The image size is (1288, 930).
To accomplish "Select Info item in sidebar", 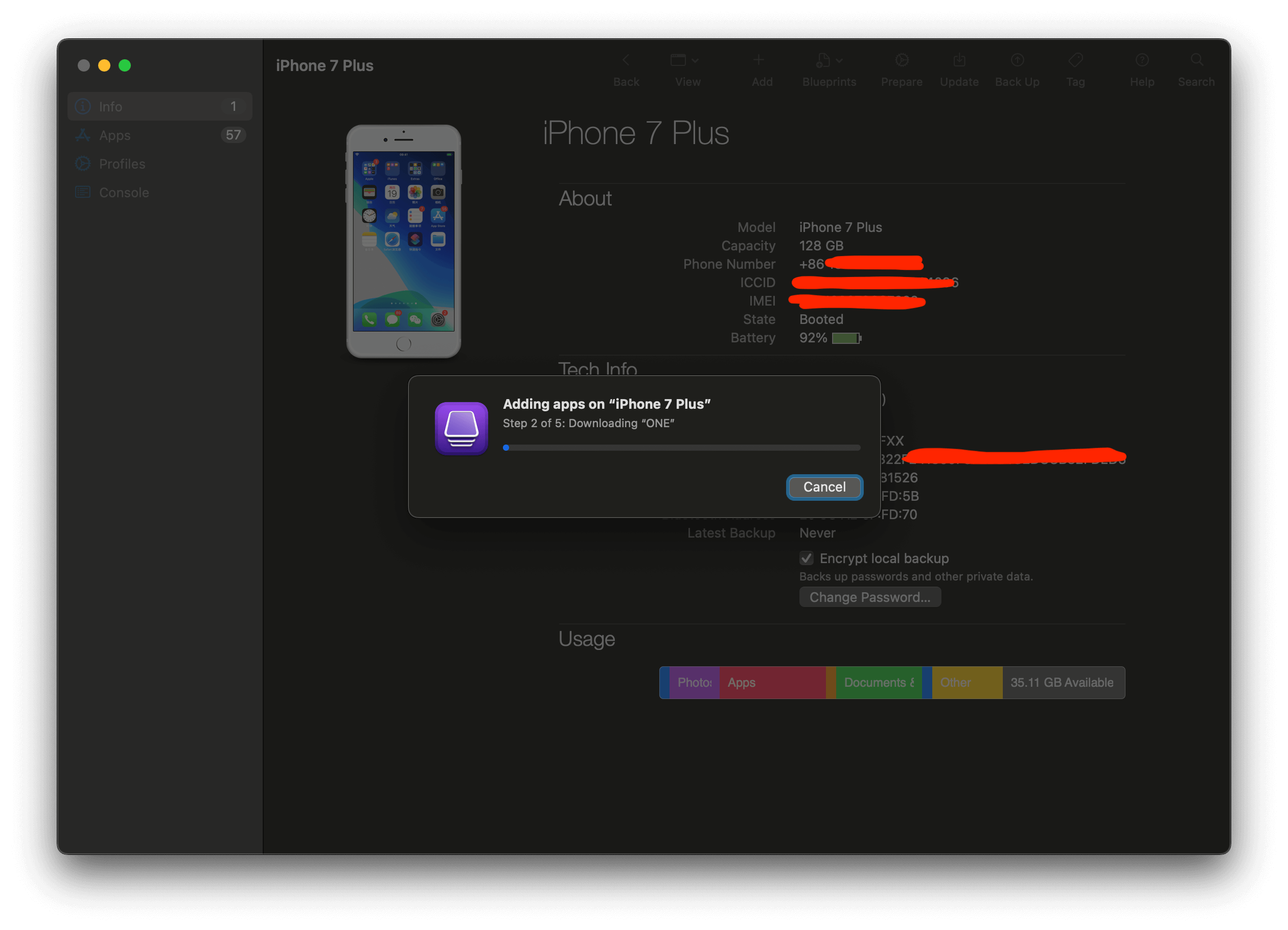I will click(110, 107).
